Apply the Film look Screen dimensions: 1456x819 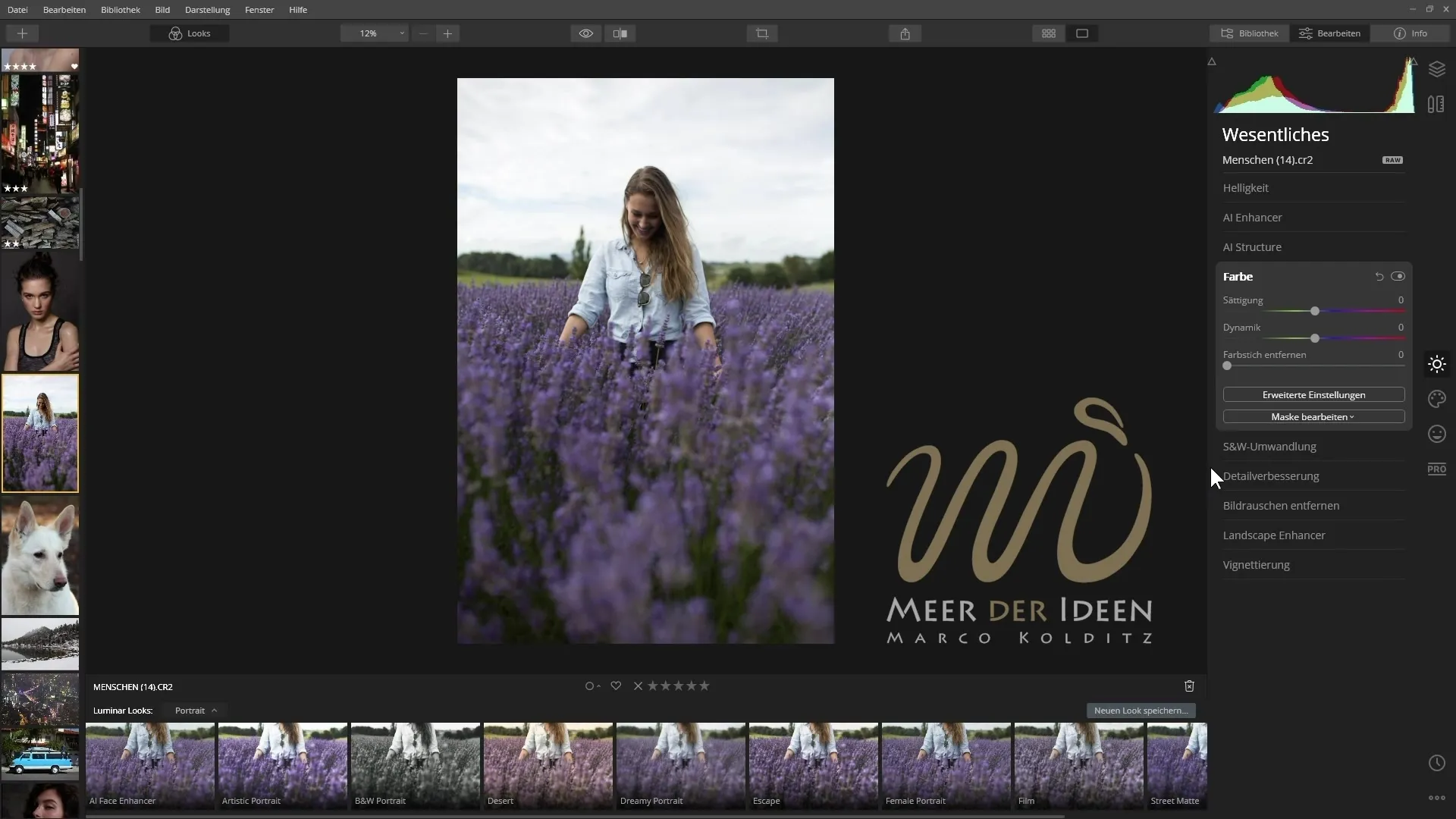1079,766
